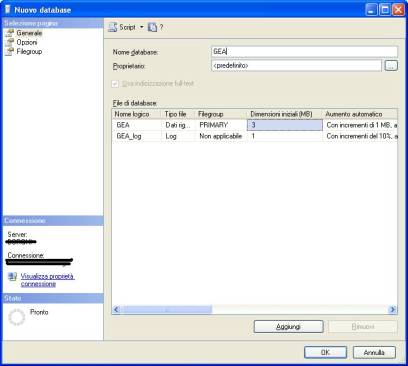Open the Opzioni page
Screen dimensions: 408x366
pos(27,42)
